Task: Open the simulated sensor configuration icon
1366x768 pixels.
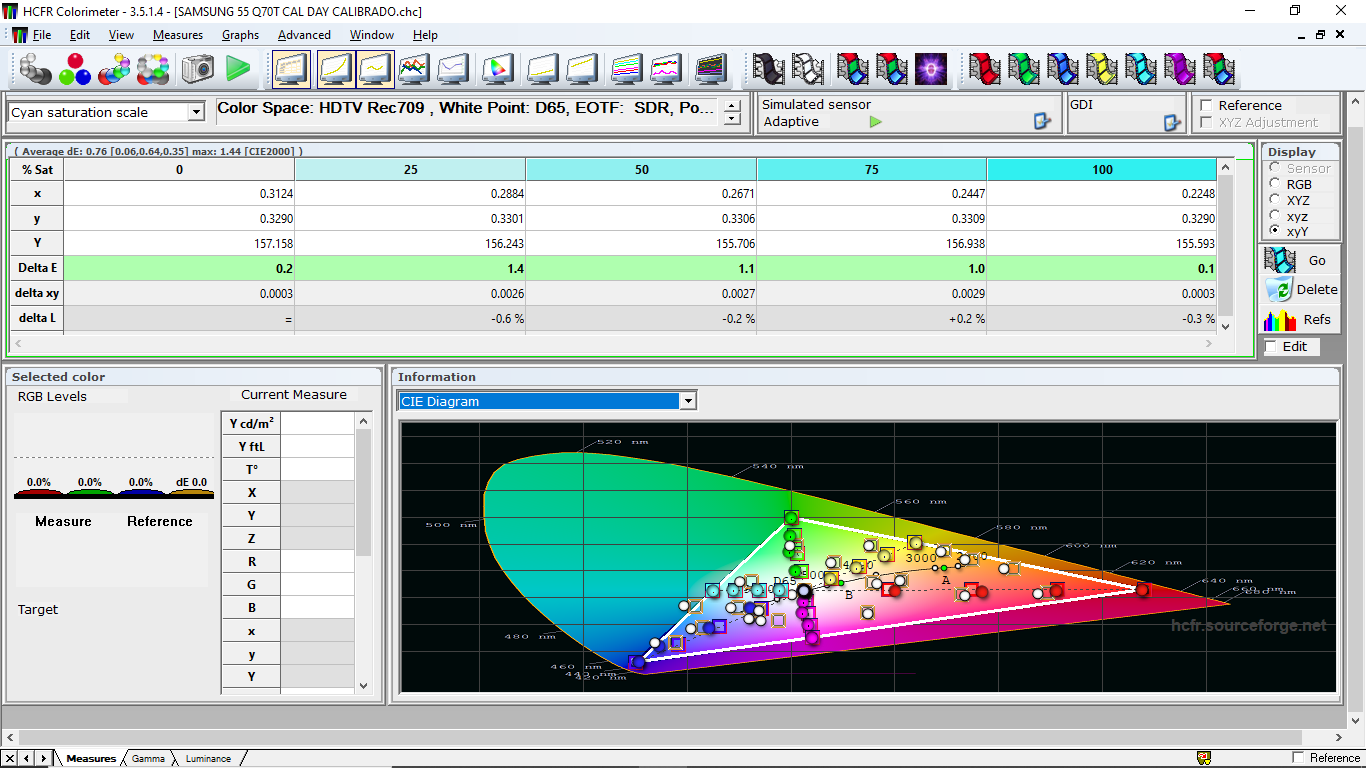Action: point(1042,121)
